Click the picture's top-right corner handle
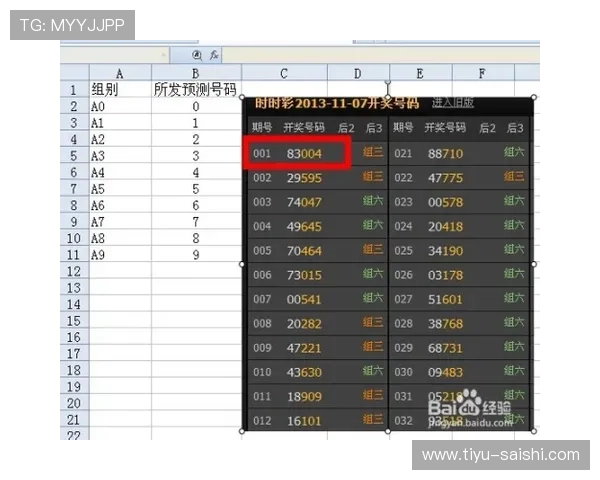Screen dimensions: 600x480 tap(534, 97)
